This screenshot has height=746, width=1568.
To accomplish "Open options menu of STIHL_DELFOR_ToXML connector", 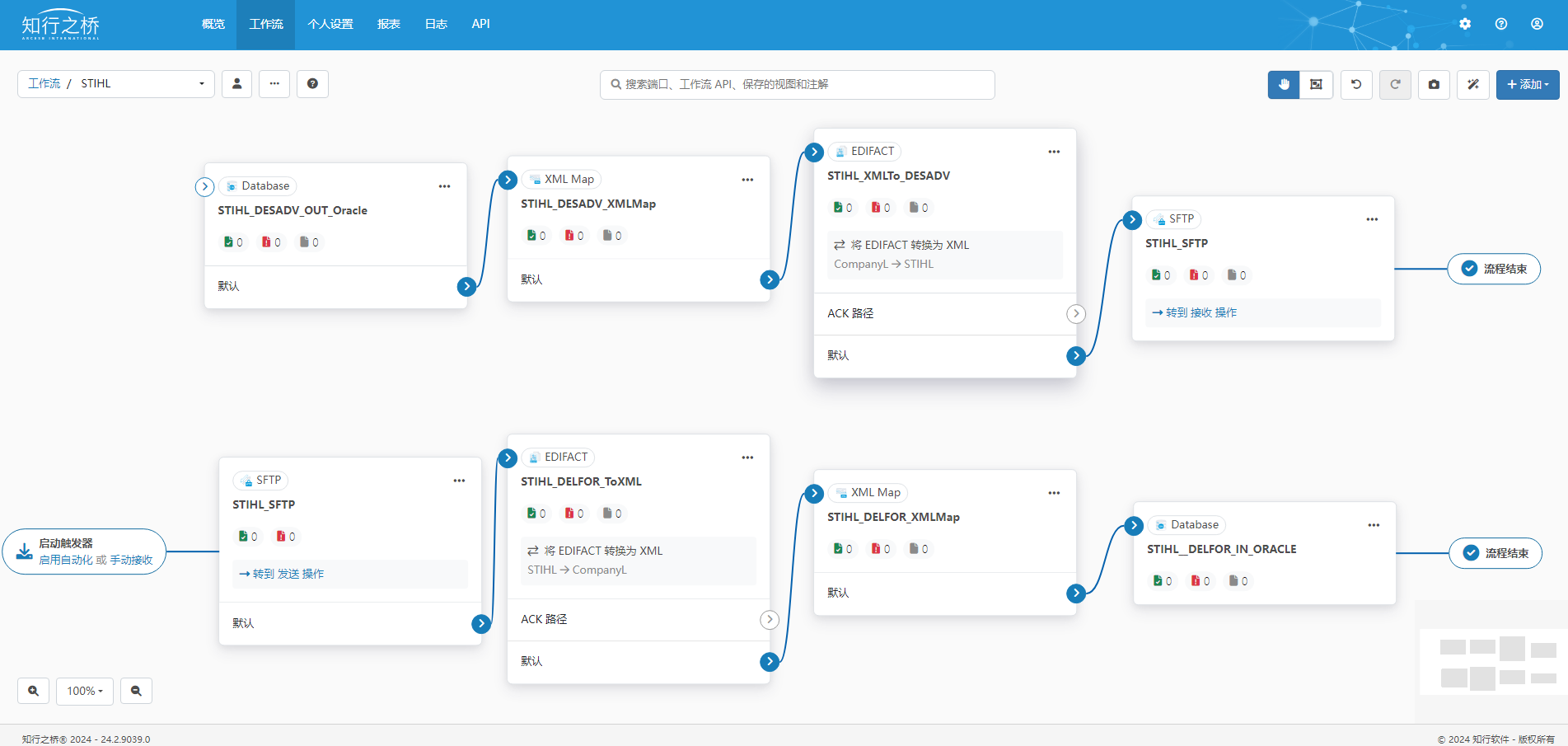I will pyautogui.click(x=748, y=457).
